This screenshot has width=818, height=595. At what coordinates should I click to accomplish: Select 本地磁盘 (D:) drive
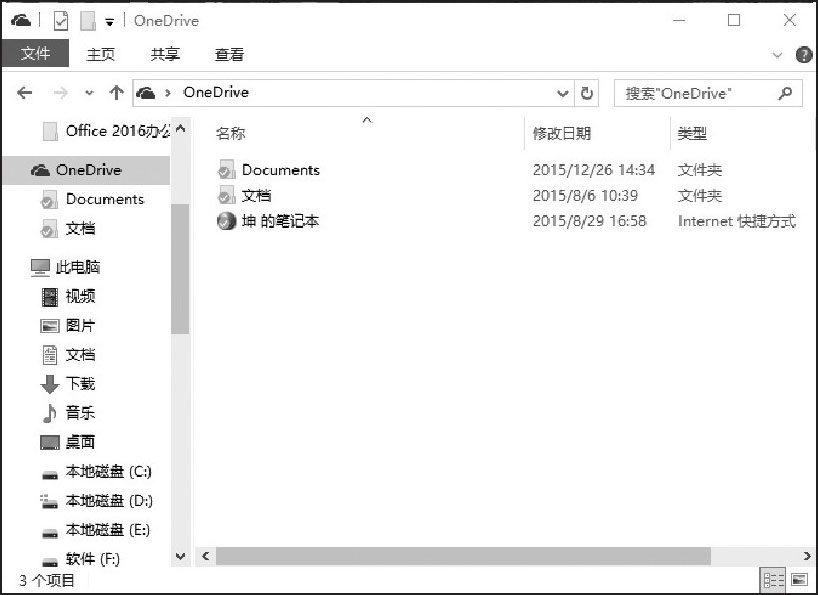coord(97,501)
